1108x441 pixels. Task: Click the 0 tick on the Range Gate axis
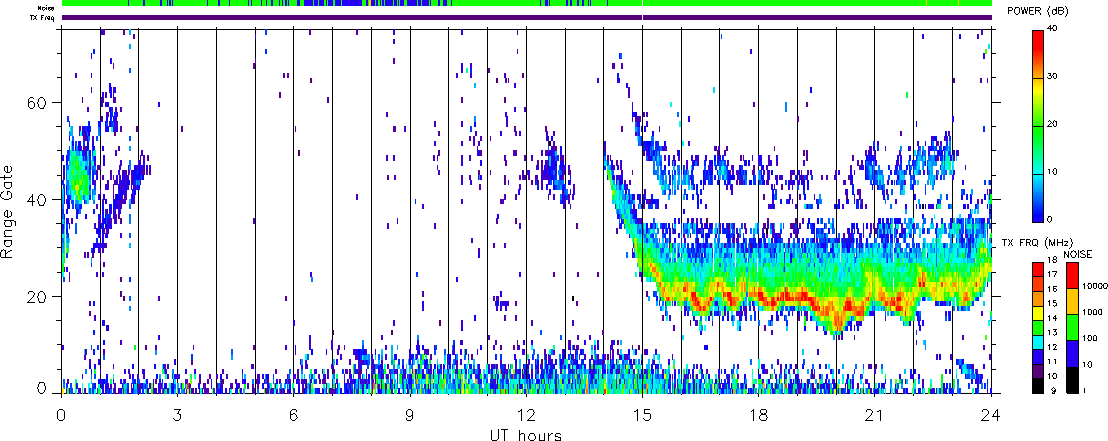[x=41, y=387]
